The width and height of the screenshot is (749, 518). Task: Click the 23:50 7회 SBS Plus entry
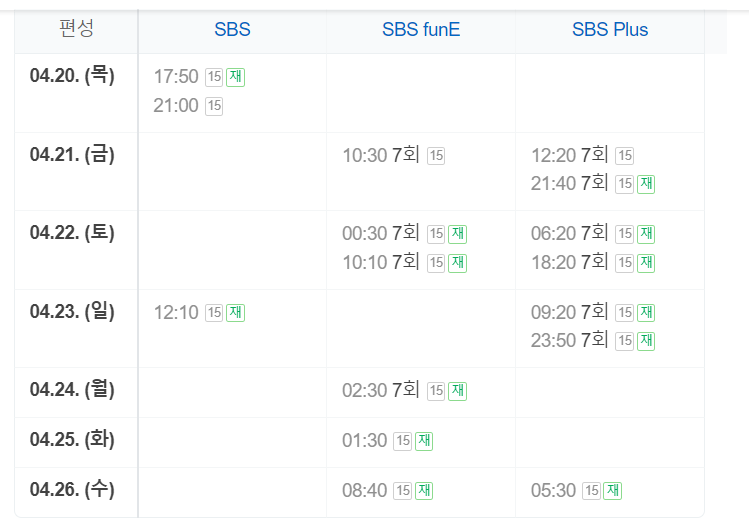(x=569, y=341)
